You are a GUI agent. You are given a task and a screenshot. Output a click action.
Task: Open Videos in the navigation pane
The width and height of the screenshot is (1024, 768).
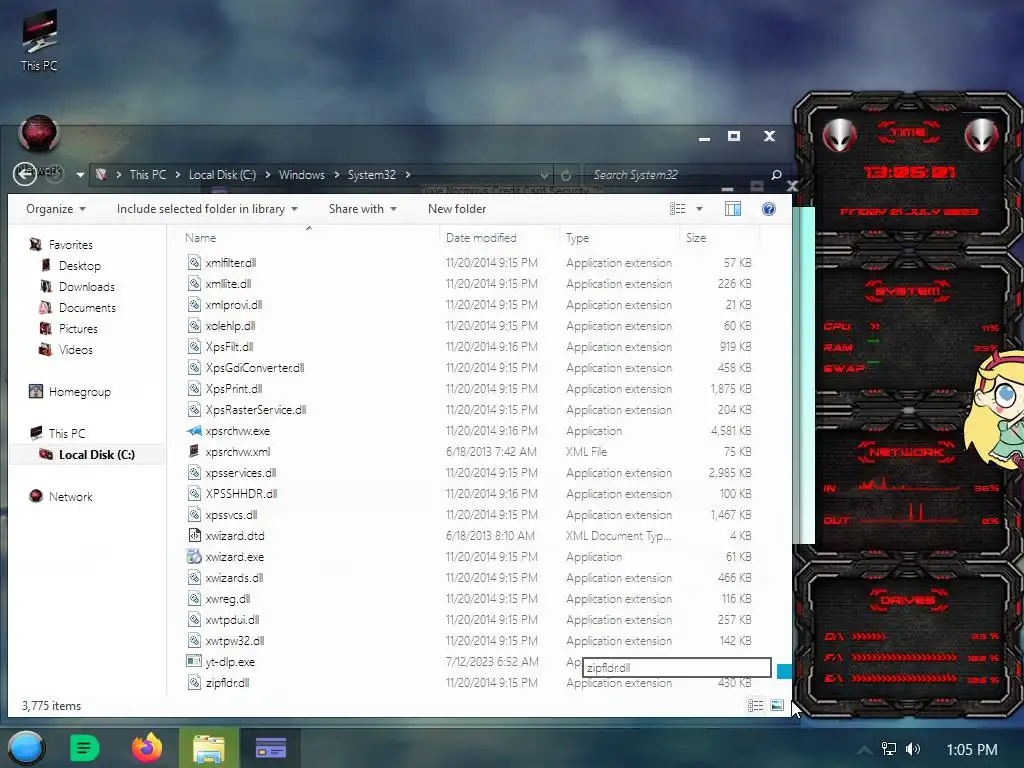click(x=76, y=349)
